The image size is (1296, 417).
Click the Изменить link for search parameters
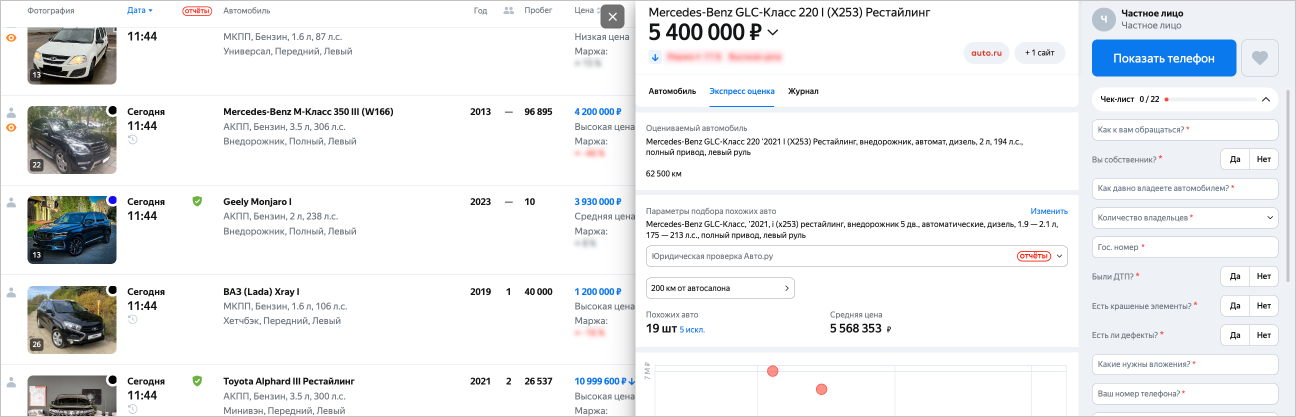[x=1049, y=212]
